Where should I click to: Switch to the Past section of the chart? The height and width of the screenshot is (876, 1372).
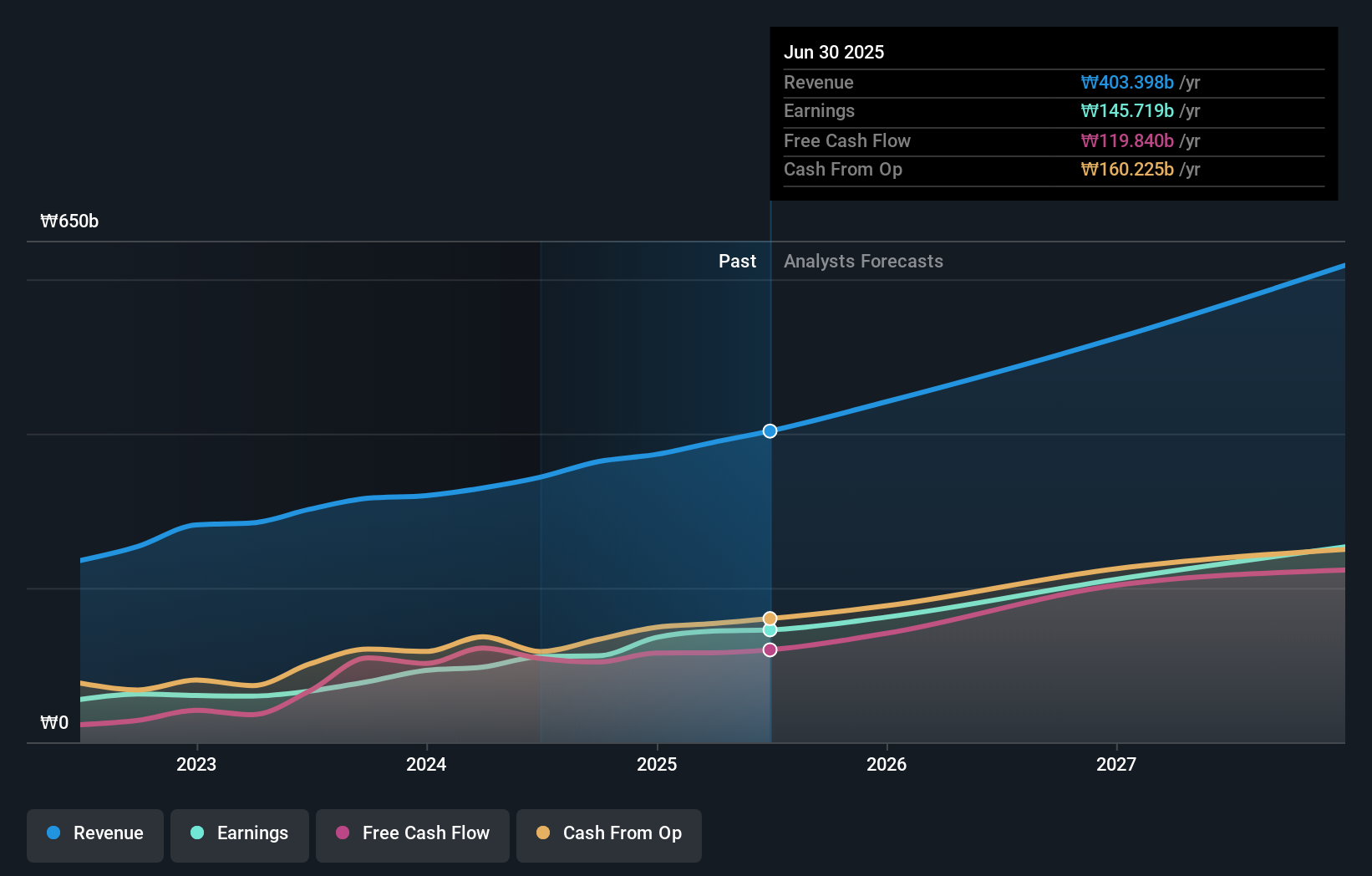[x=737, y=261]
